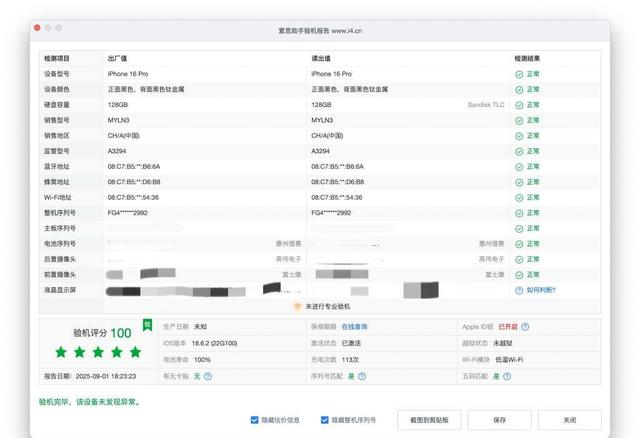Click the green check icon in 蜂窝地址 row

coord(519,182)
